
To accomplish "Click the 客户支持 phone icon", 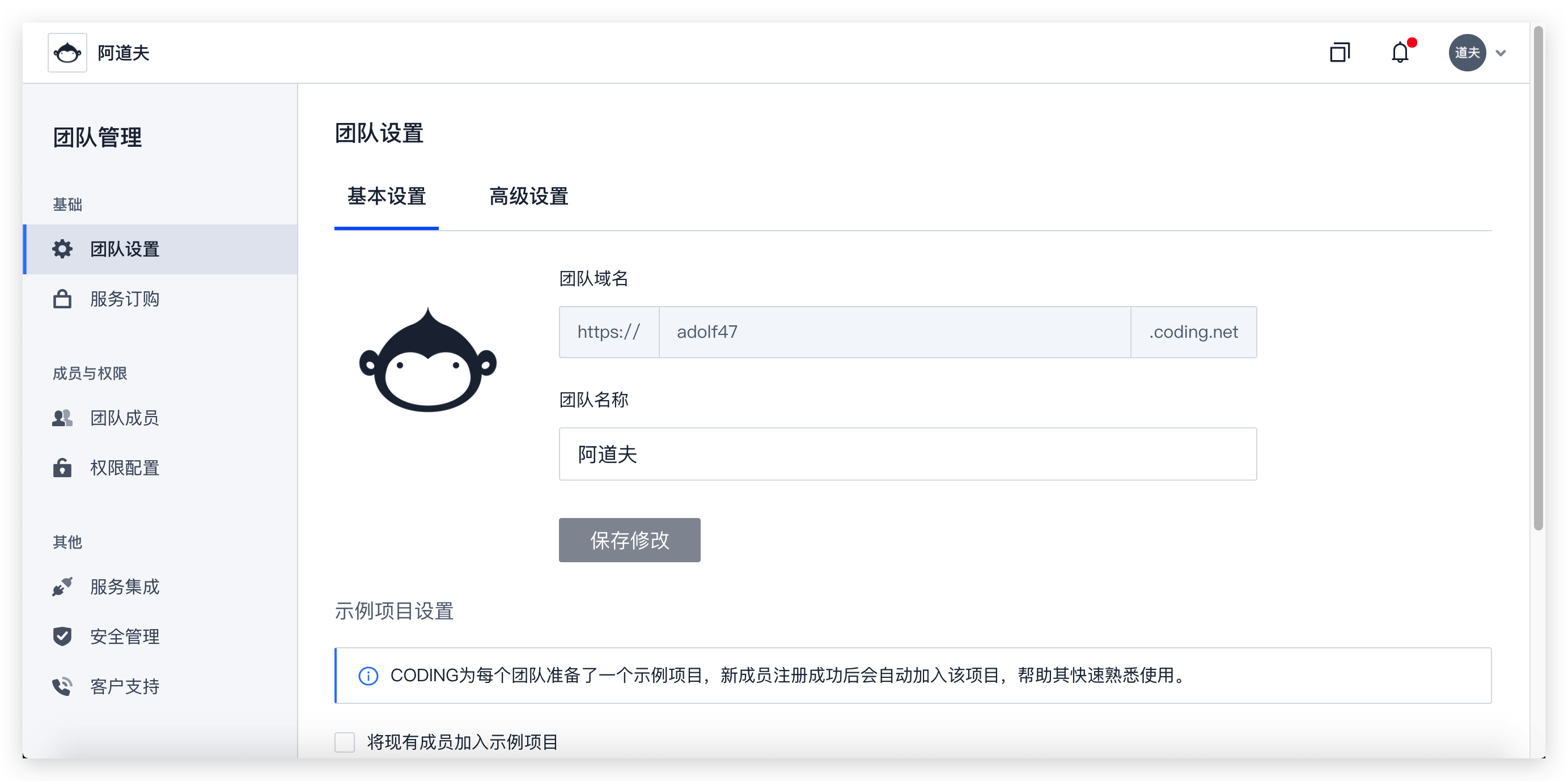I will coord(62,686).
